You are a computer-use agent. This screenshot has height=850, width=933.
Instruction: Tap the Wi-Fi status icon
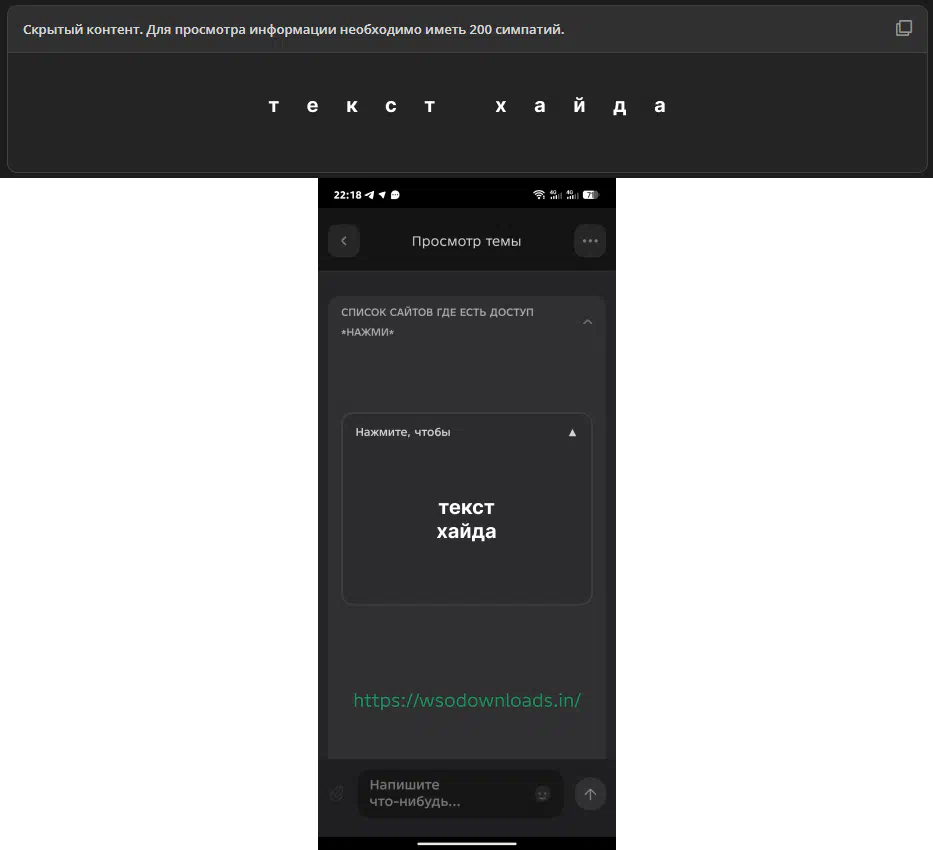click(x=539, y=195)
